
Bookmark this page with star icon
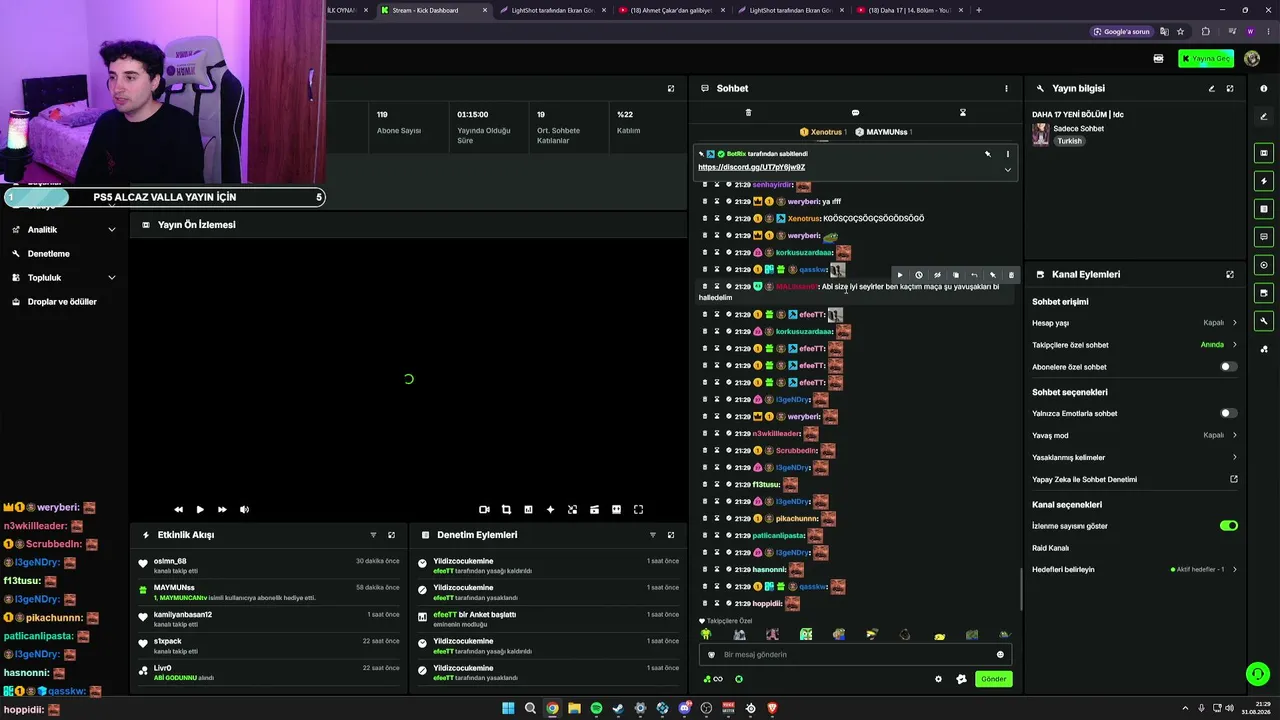click(1180, 32)
